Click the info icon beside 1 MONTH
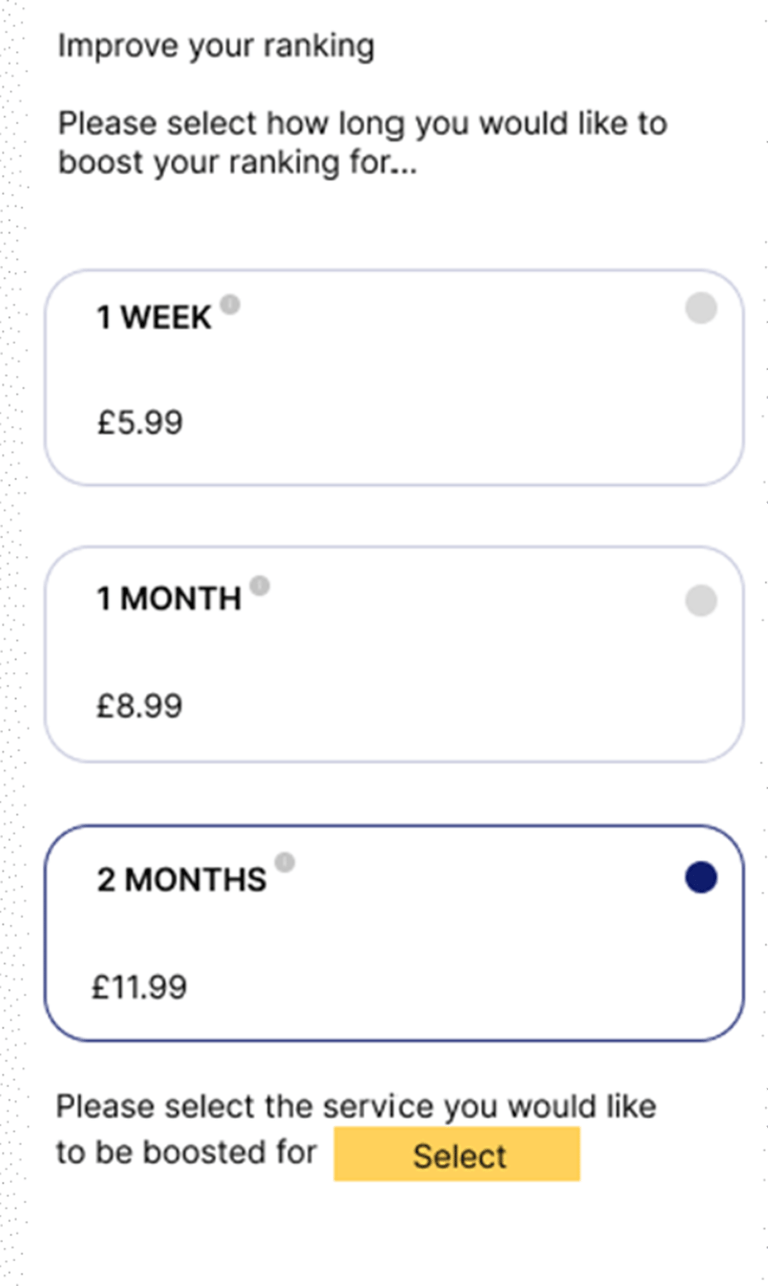Screen dimensions: 768x1286 tap(260, 585)
